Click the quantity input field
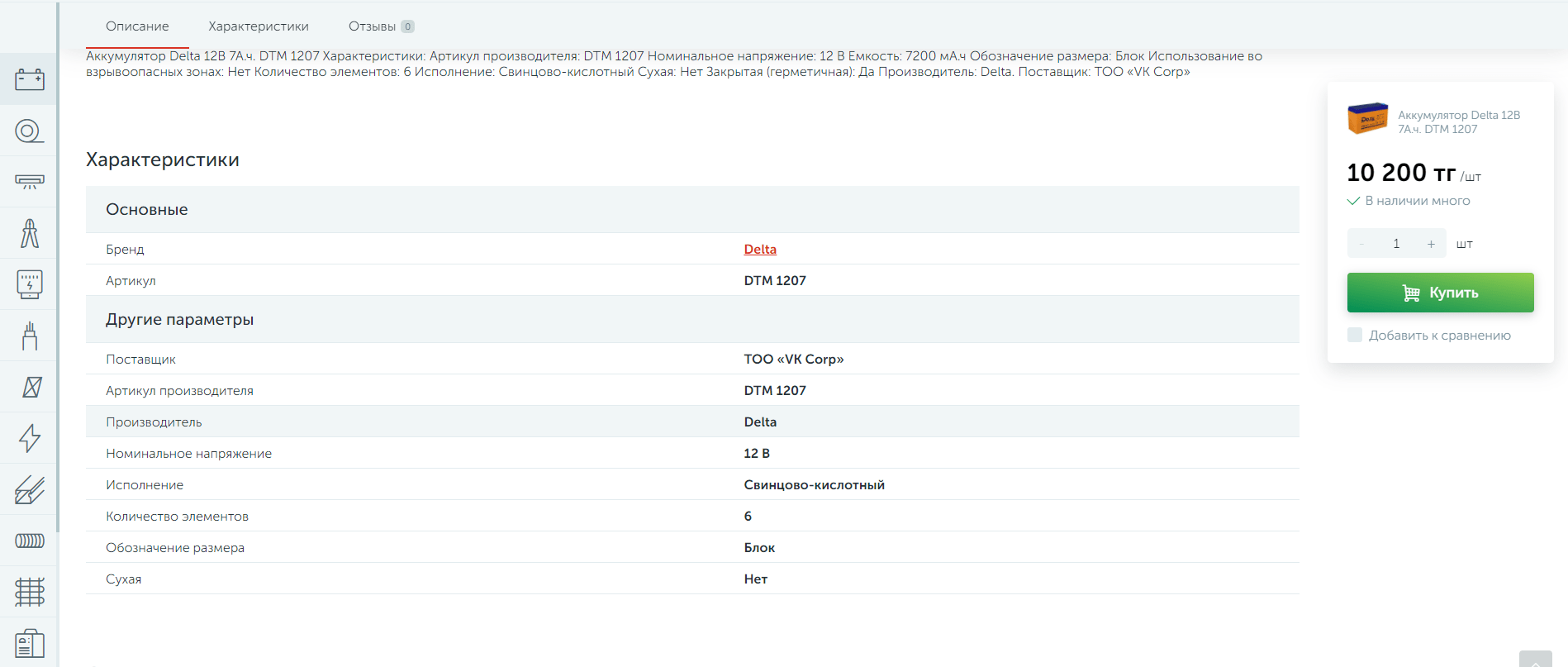Viewport: 1568px width, 667px height. (x=1396, y=244)
